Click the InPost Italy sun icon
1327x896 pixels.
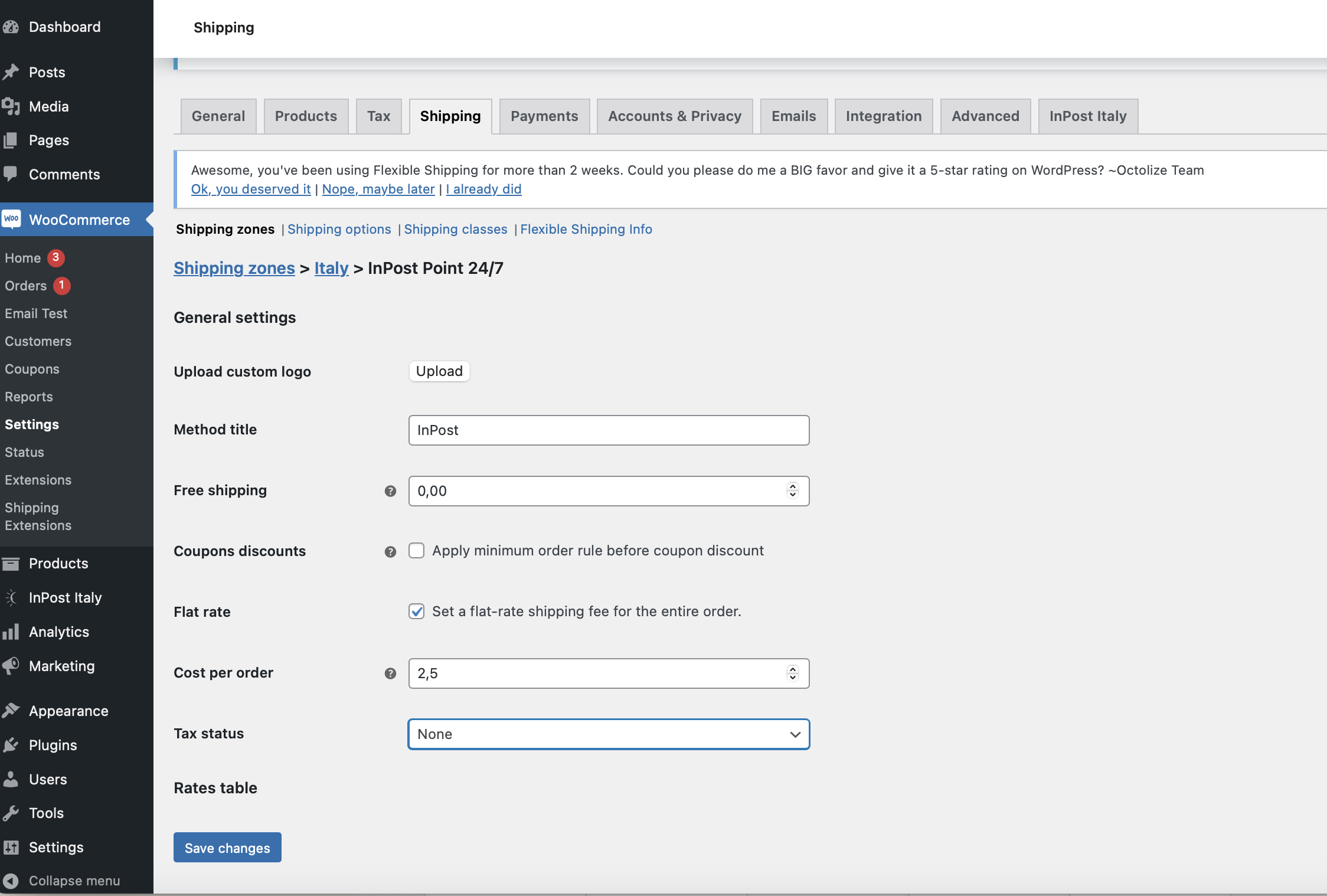pos(11,598)
